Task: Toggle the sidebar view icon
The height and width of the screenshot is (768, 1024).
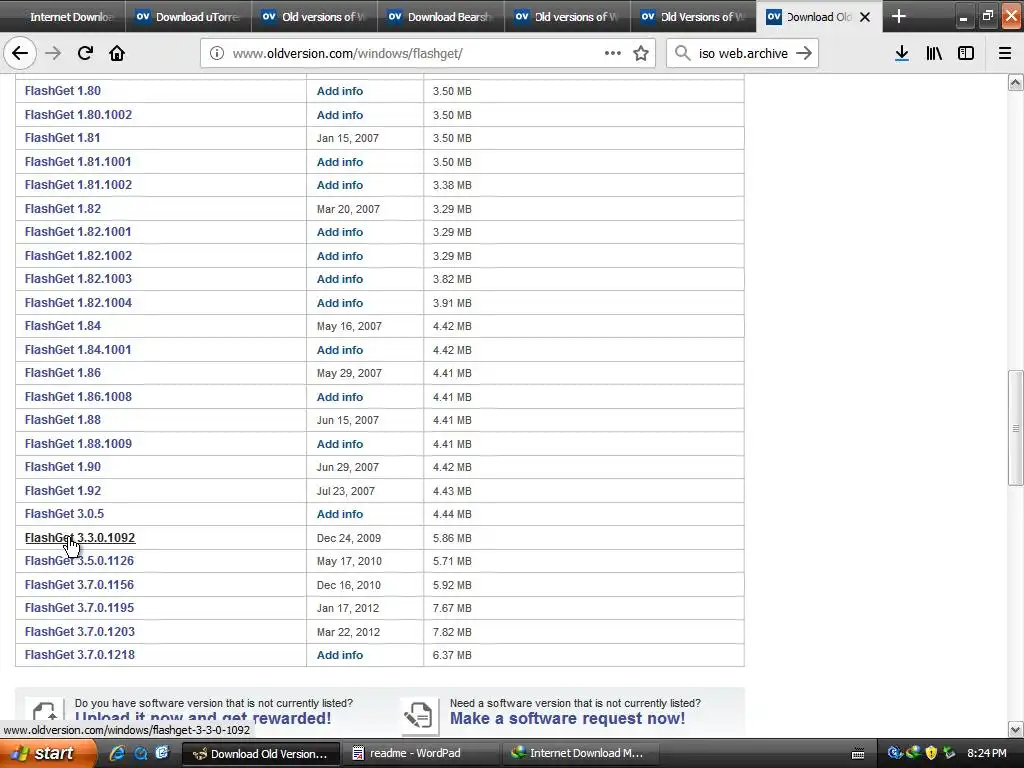Action: [966, 54]
